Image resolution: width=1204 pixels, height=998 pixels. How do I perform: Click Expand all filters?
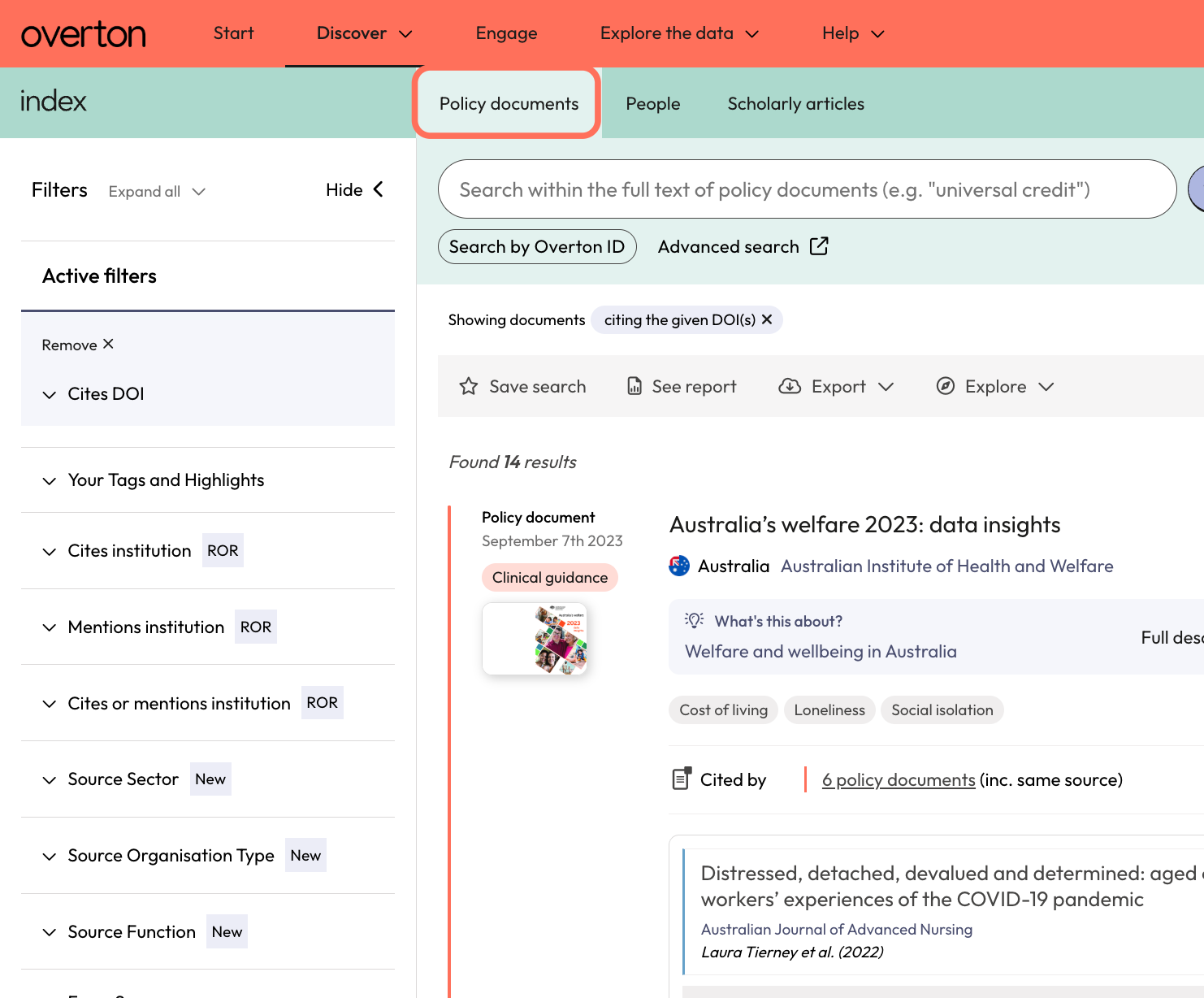157,192
